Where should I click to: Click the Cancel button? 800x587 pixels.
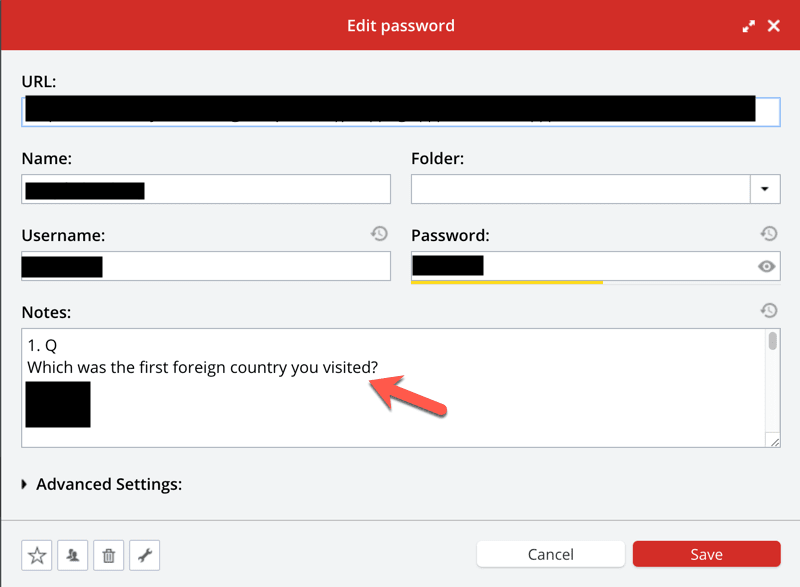pyautogui.click(x=550, y=554)
